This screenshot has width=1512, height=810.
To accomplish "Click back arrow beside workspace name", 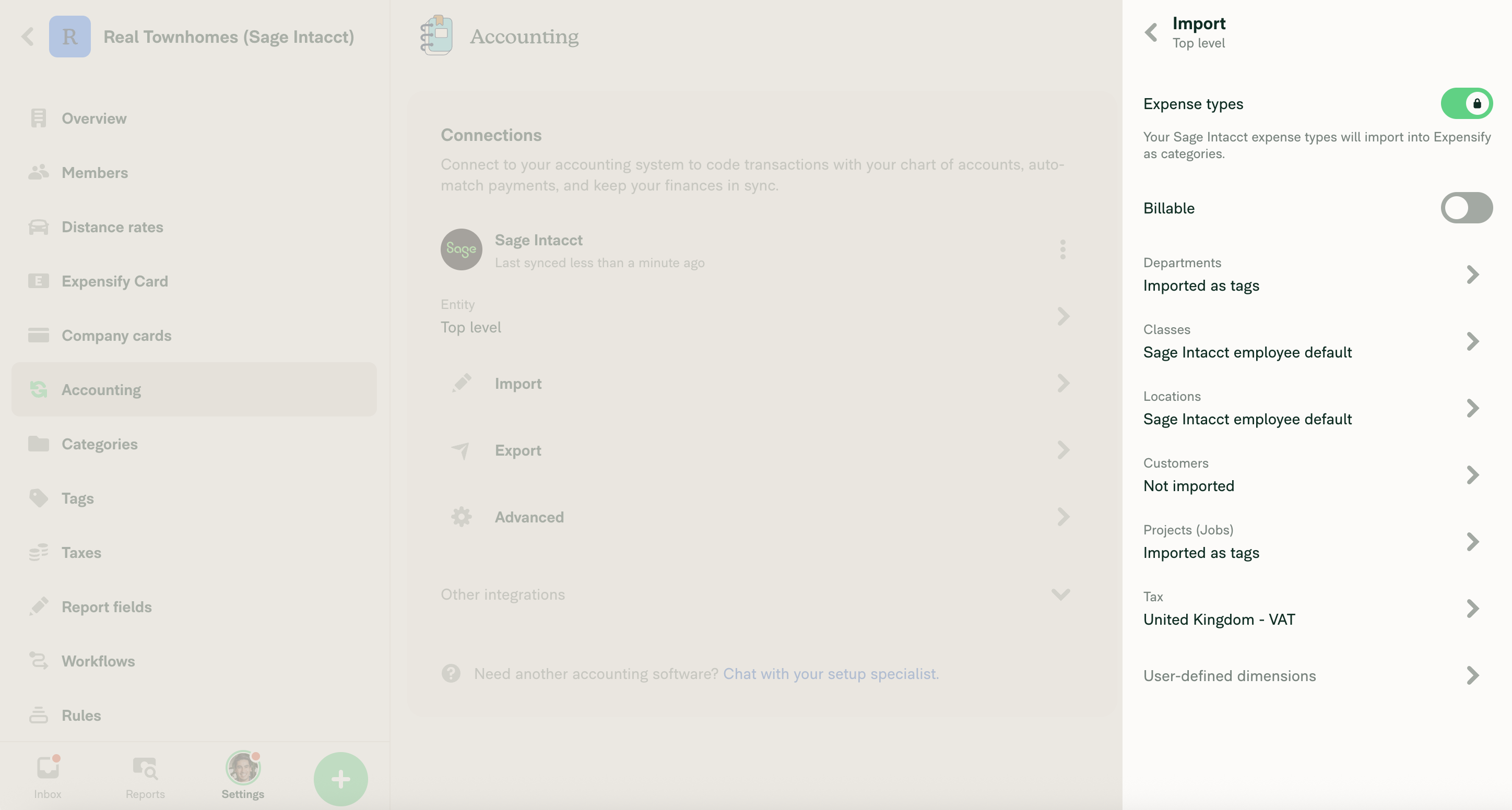I will 28,37.
